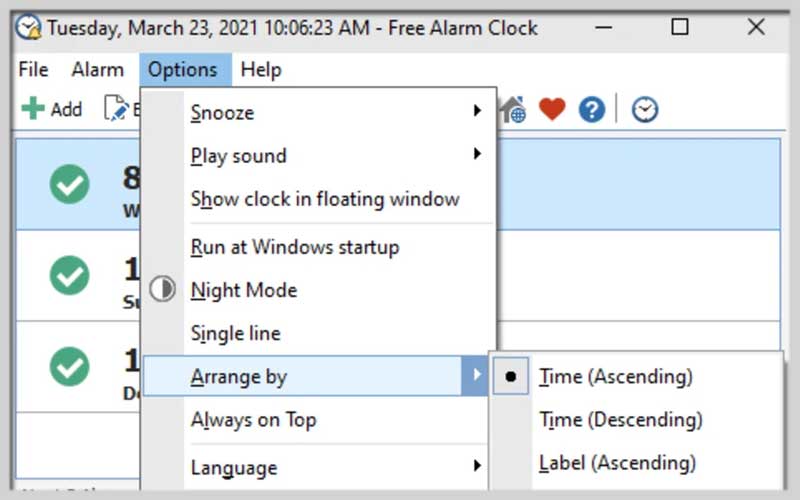Close the Options menu by clicking it

(185, 69)
